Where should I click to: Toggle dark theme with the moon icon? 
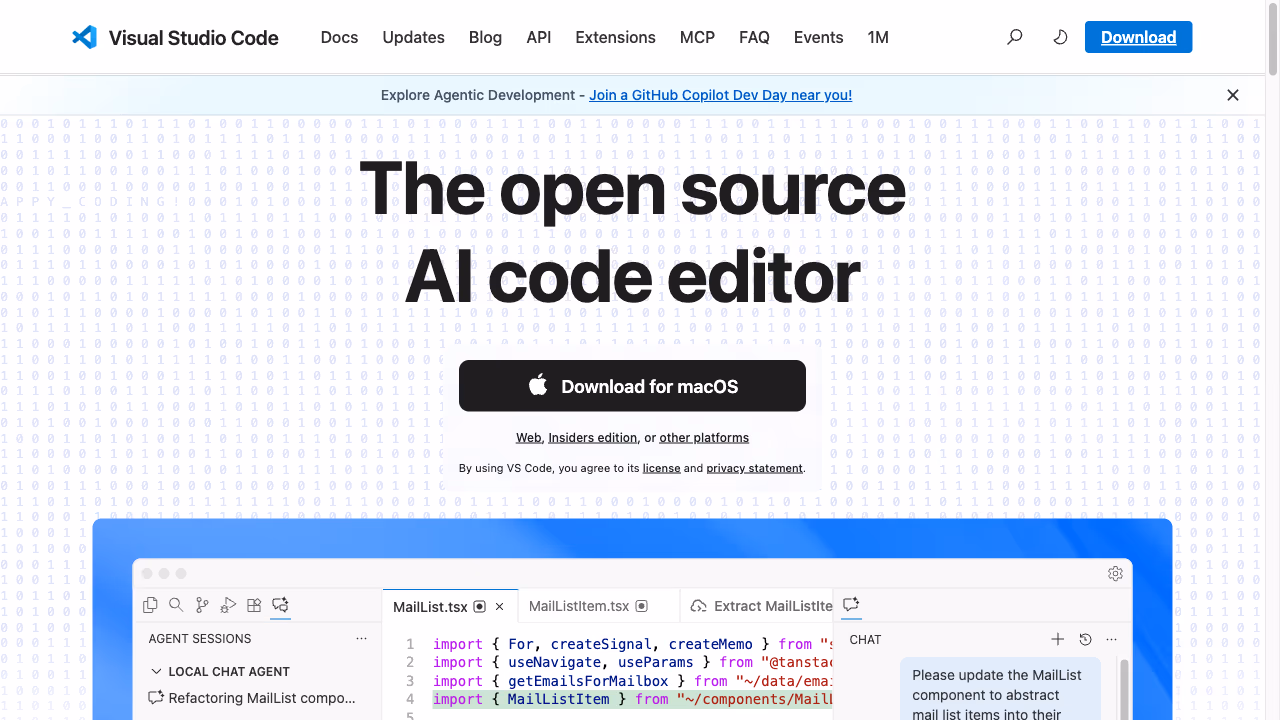coord(1061,37)
